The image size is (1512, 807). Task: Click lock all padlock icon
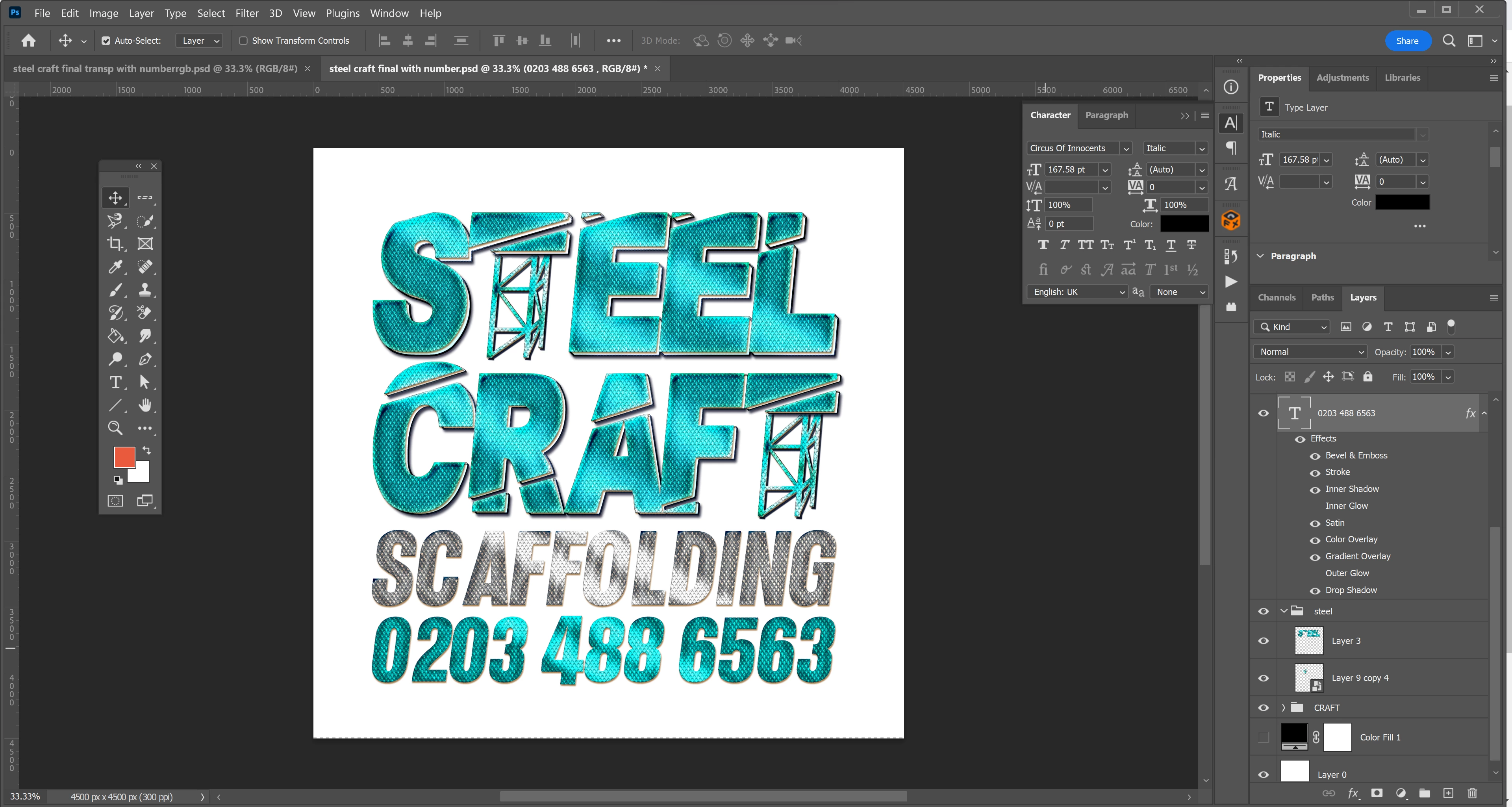(x=1367, y=377)
